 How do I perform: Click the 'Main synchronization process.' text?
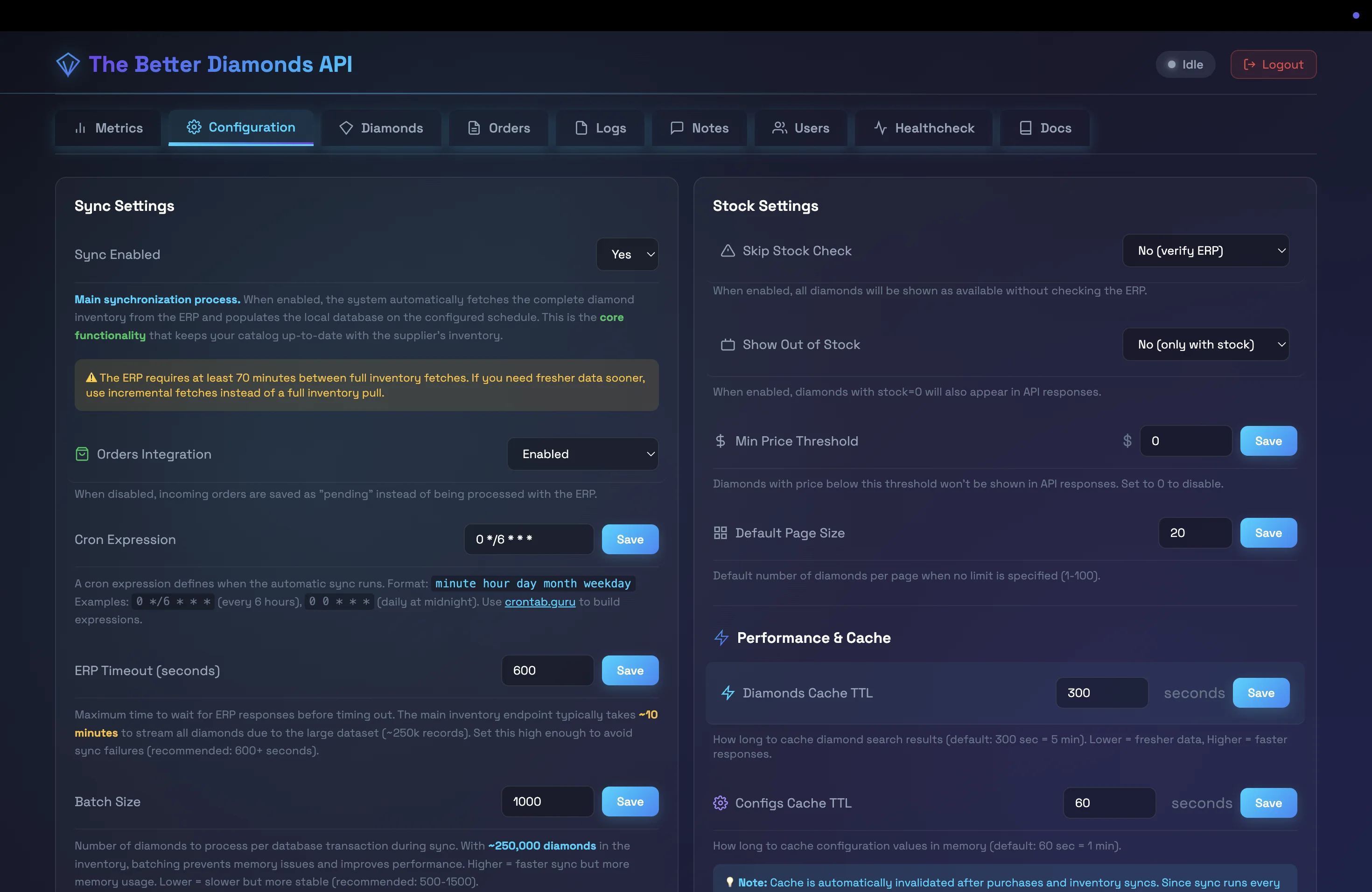click(x=157, y=299)
